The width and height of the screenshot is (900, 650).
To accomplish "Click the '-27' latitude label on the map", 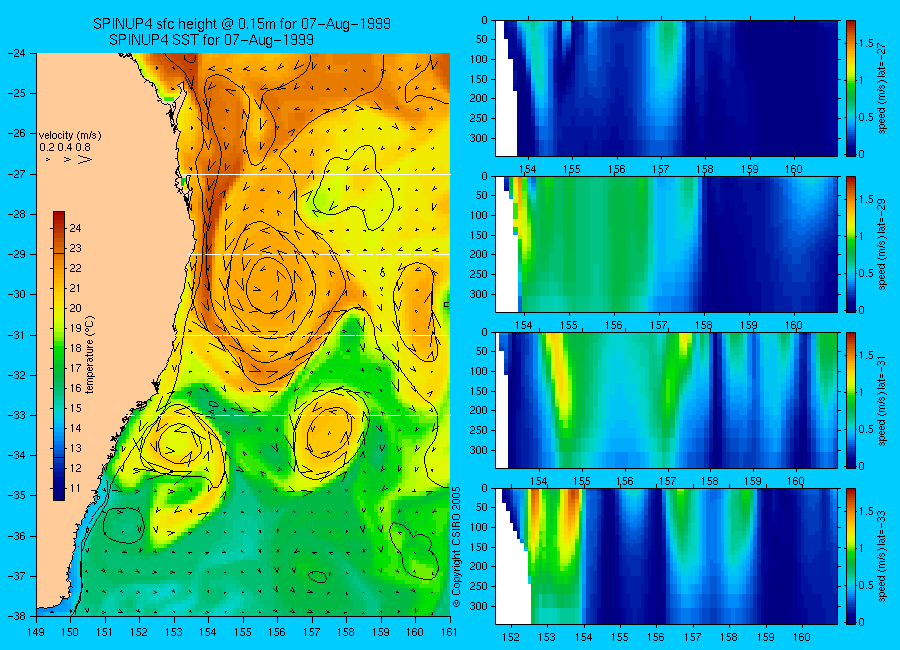I will pyautogui.click(x=17, y=174).
